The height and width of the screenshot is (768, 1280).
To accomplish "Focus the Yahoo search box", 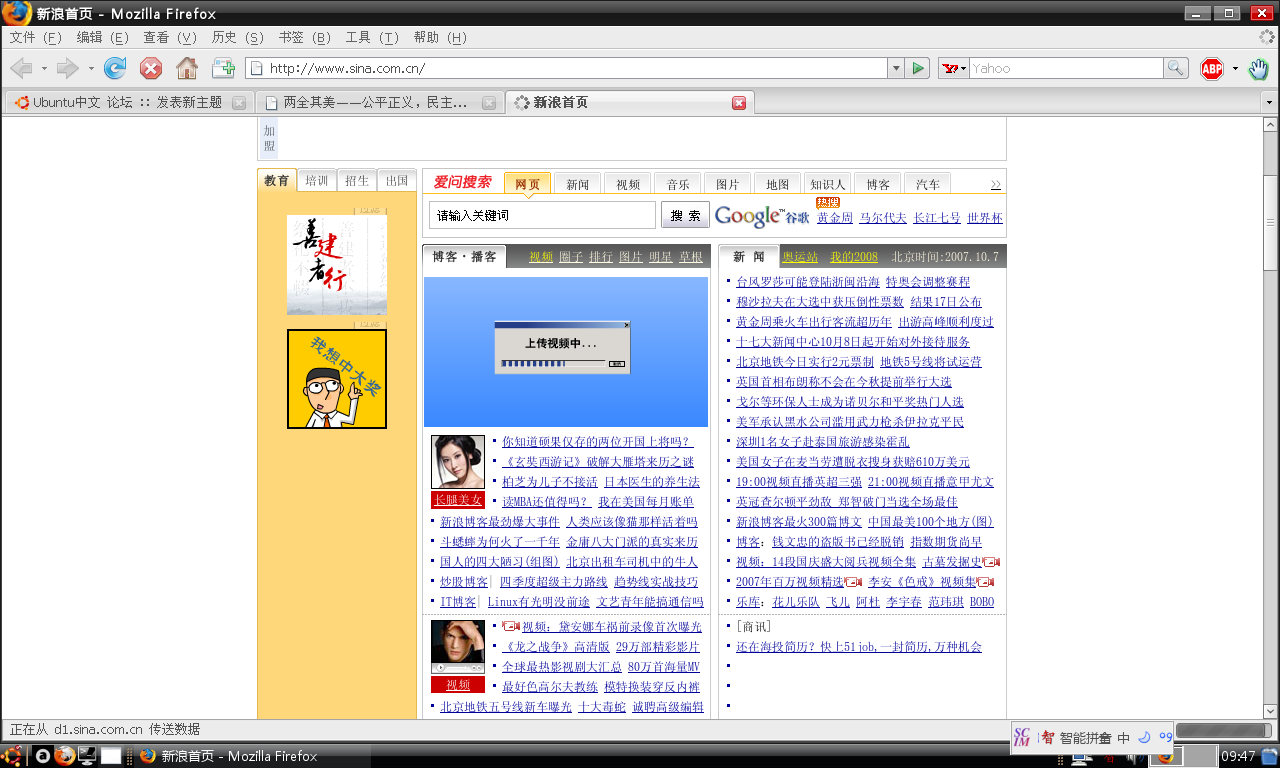I will 1066,68.
